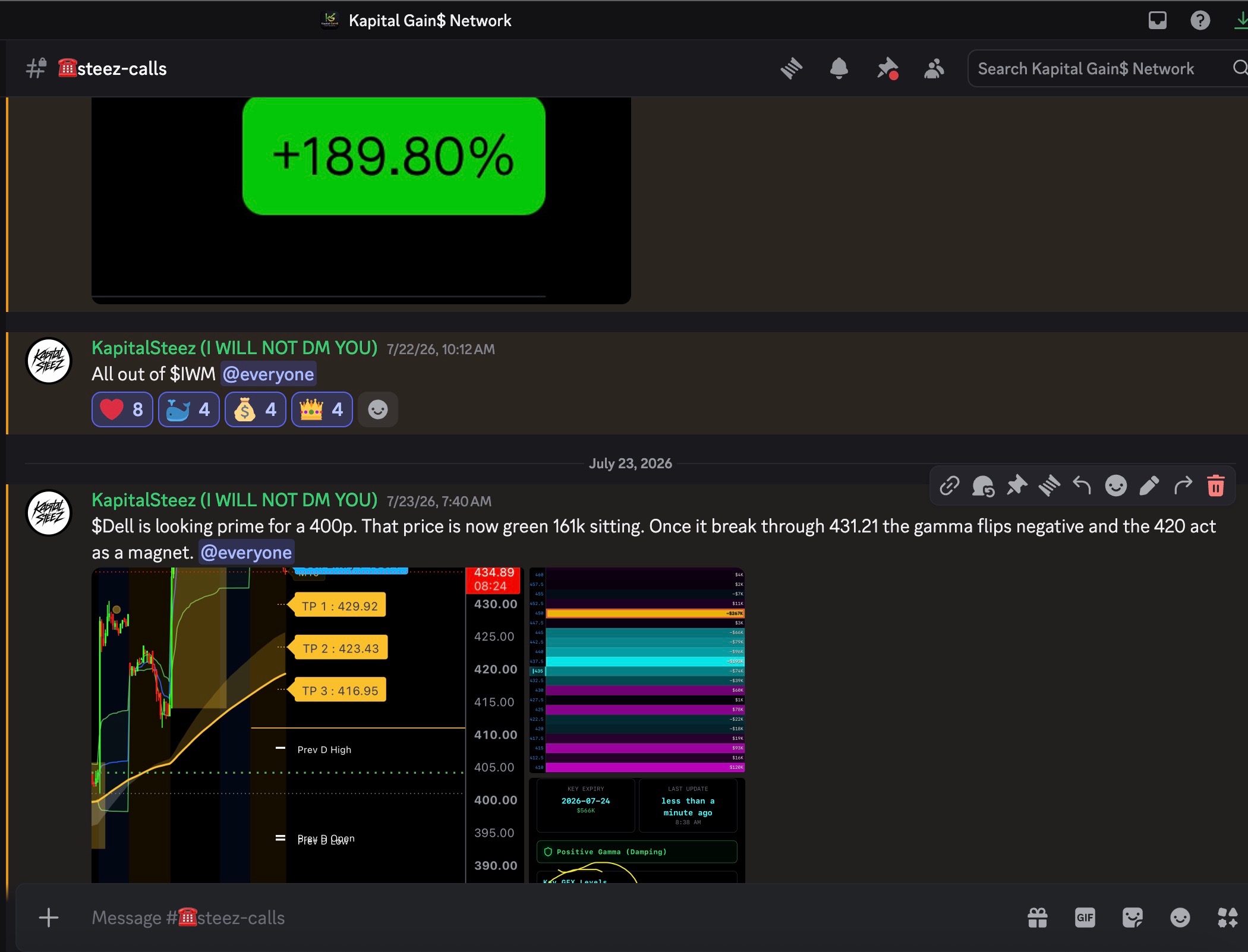This screenshot has width=1248, height=952.
Task: Click @everyone mention in the $IWM message
Action: click(269, 374)
